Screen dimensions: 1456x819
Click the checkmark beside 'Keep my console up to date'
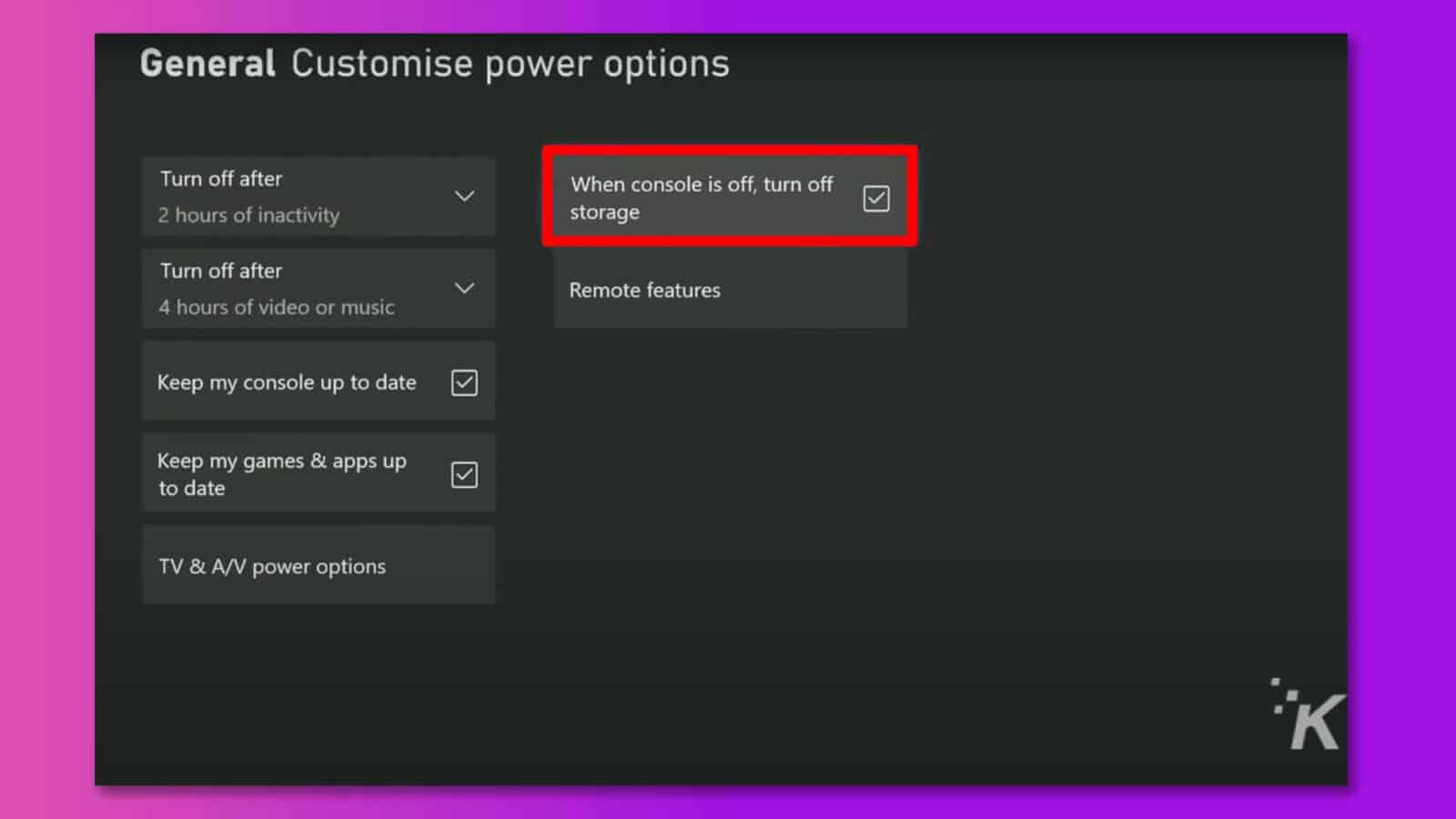pyautogui.click(x=464, y=382)
